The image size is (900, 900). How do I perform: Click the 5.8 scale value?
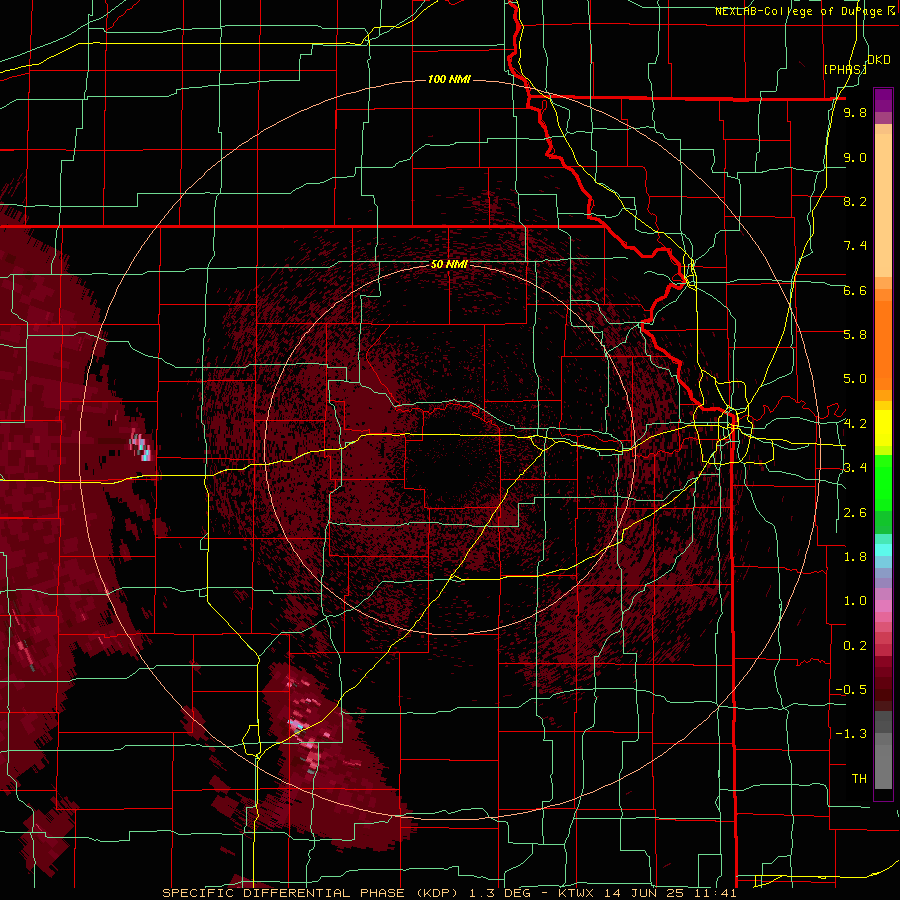[855, 335]
